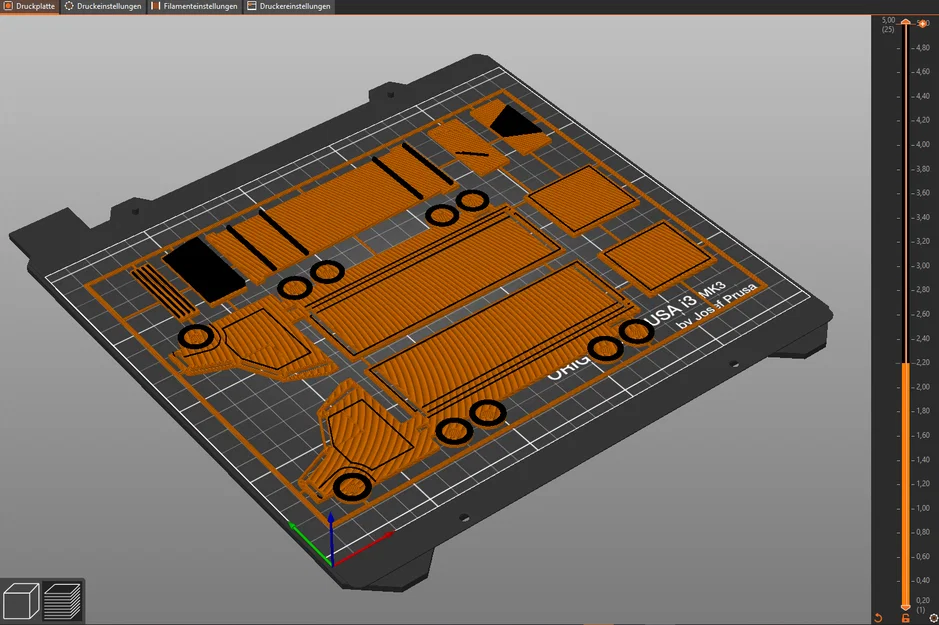Click the upper layer slider thumb
This screenshot has height=625, width=939.
pos(906,22)
